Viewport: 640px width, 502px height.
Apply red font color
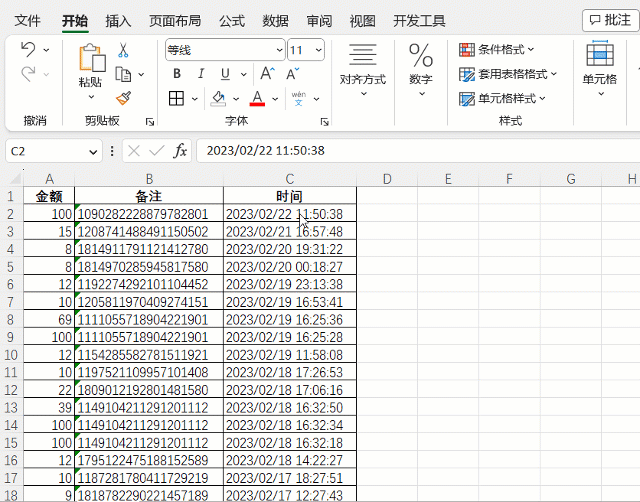click(x=257, y=98)
